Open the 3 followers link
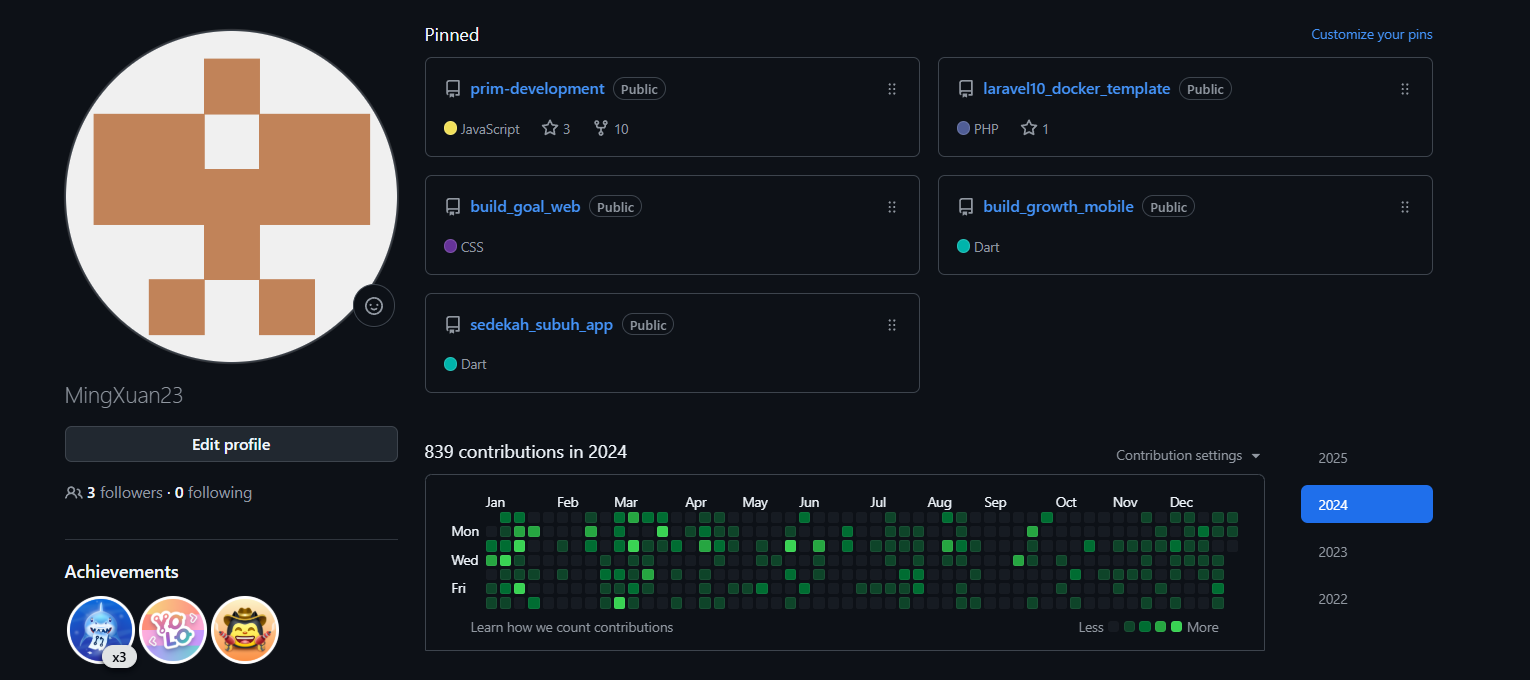 pyautogui.click(x=124, y=493)
